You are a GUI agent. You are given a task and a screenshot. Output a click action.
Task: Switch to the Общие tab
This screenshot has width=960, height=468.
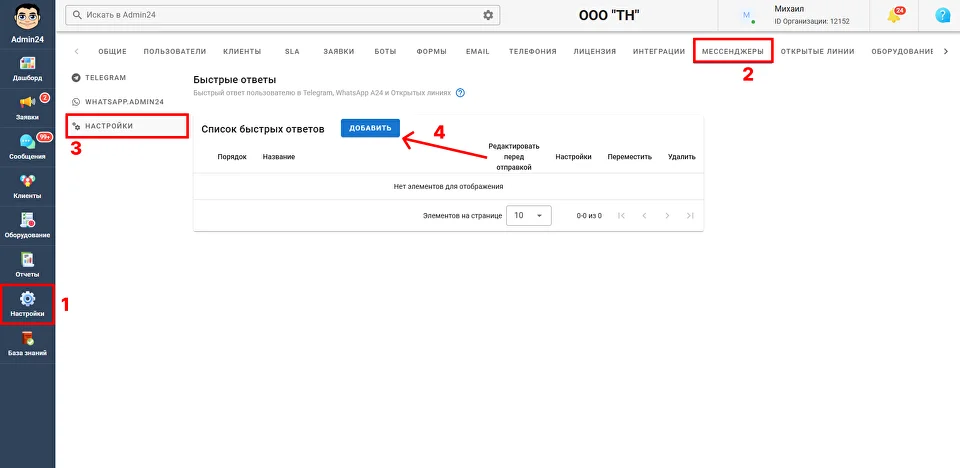tap(112, 51)
